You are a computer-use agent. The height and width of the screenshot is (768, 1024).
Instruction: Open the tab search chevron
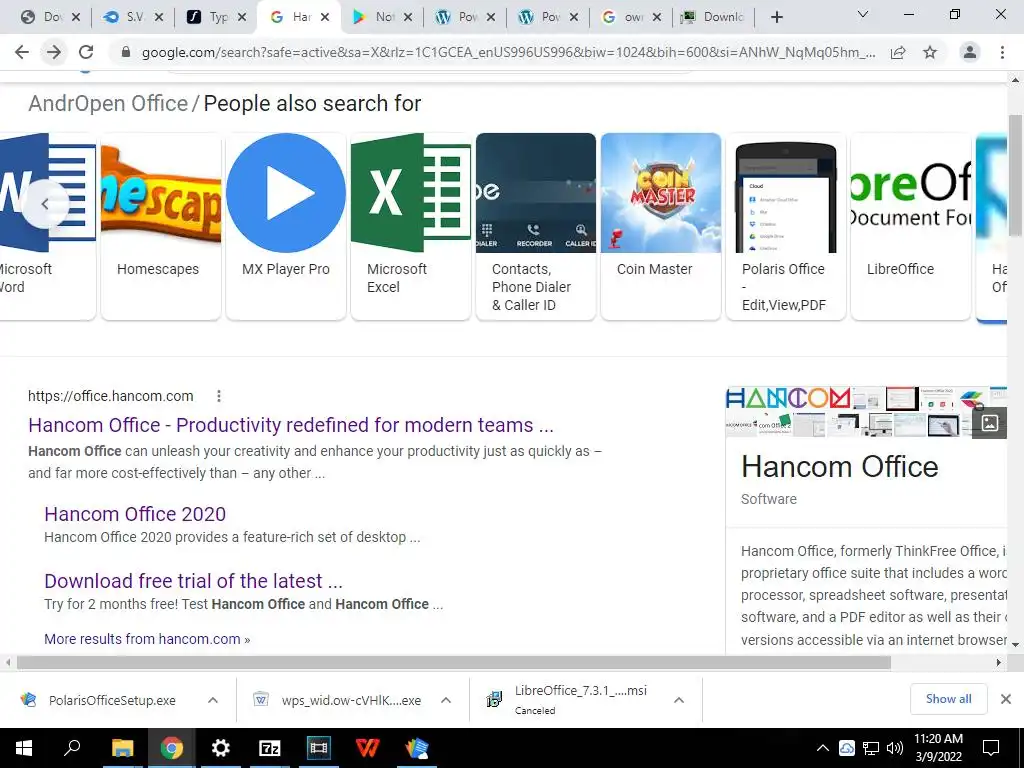tap(863, 14)
